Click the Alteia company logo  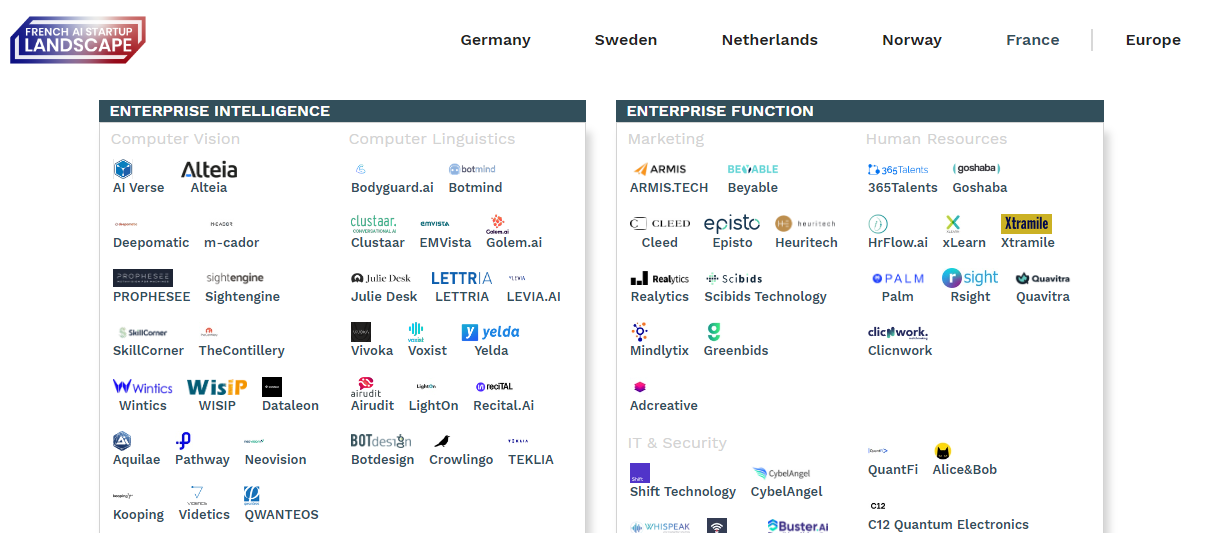click(x=209, y=169)
